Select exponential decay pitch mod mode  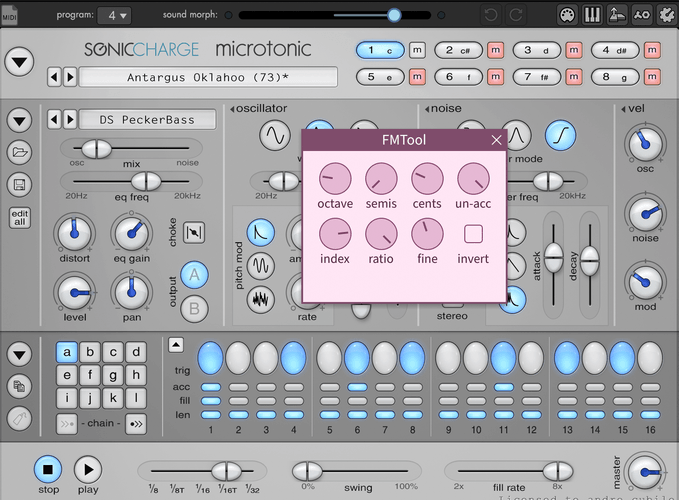pos(261,232)
